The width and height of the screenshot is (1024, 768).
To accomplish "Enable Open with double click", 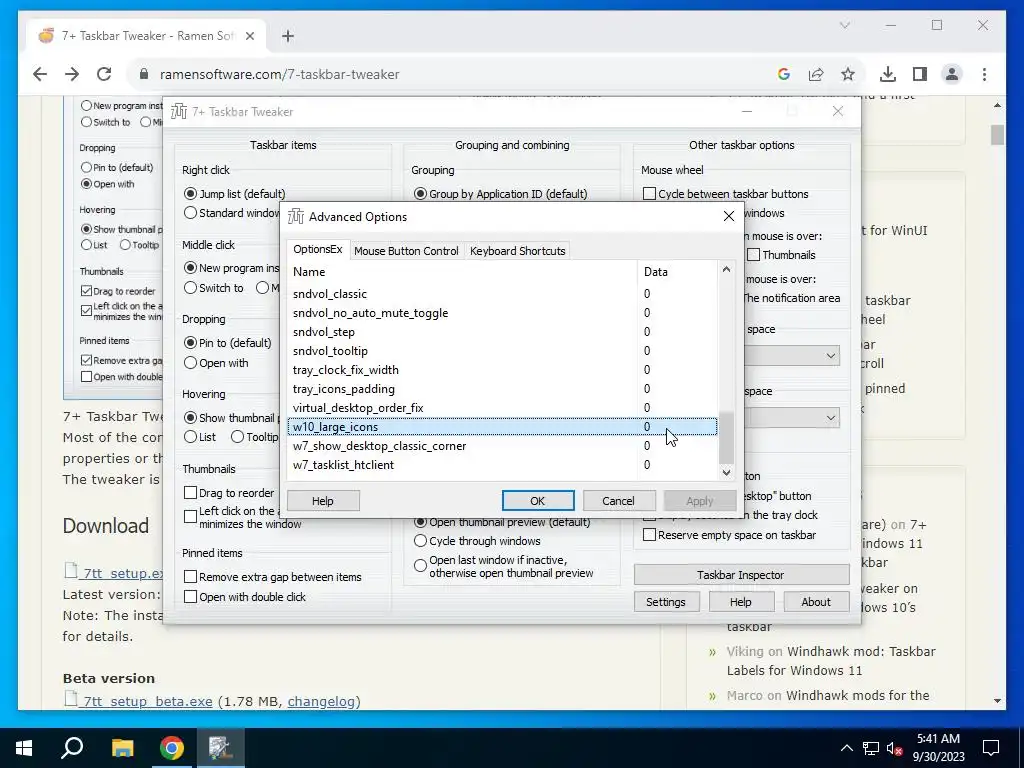I will coord(191,596).
